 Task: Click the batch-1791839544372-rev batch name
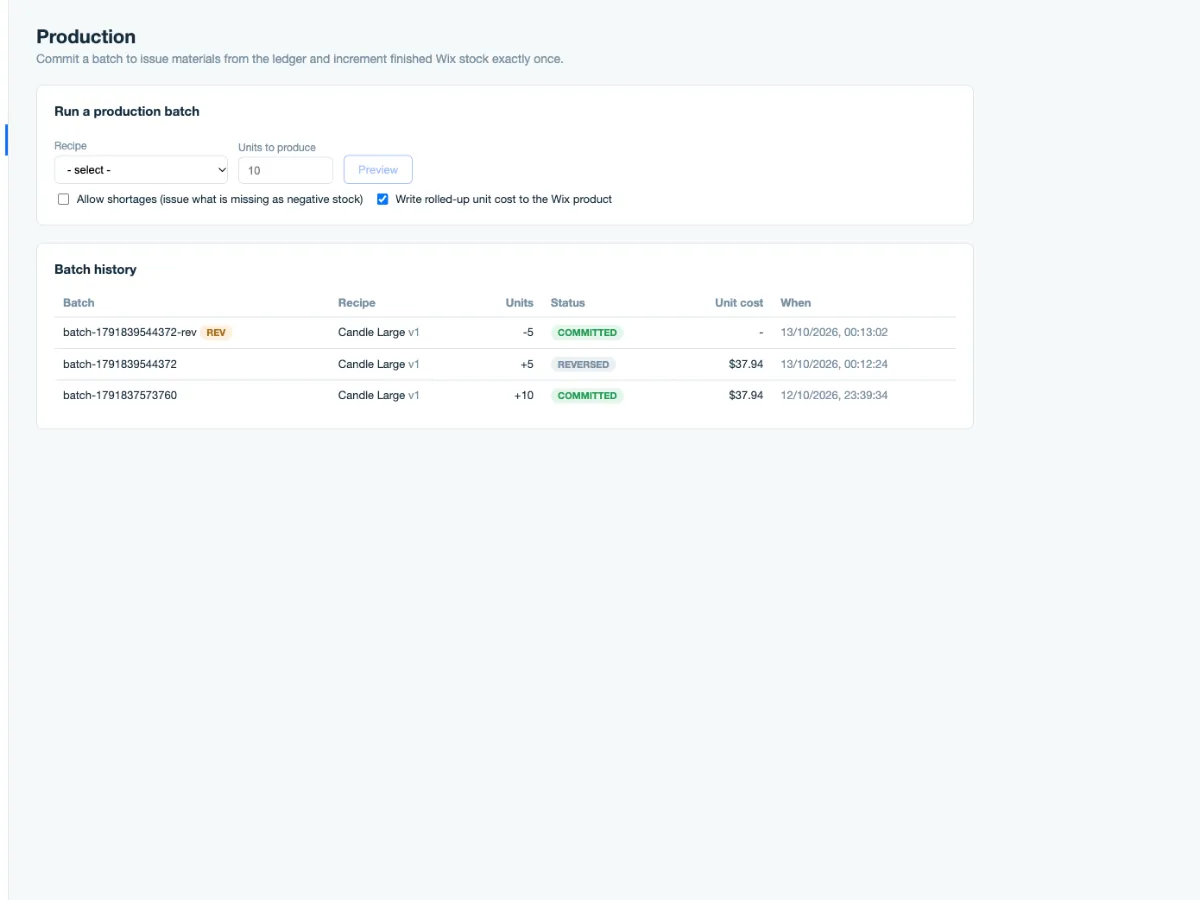130,332
